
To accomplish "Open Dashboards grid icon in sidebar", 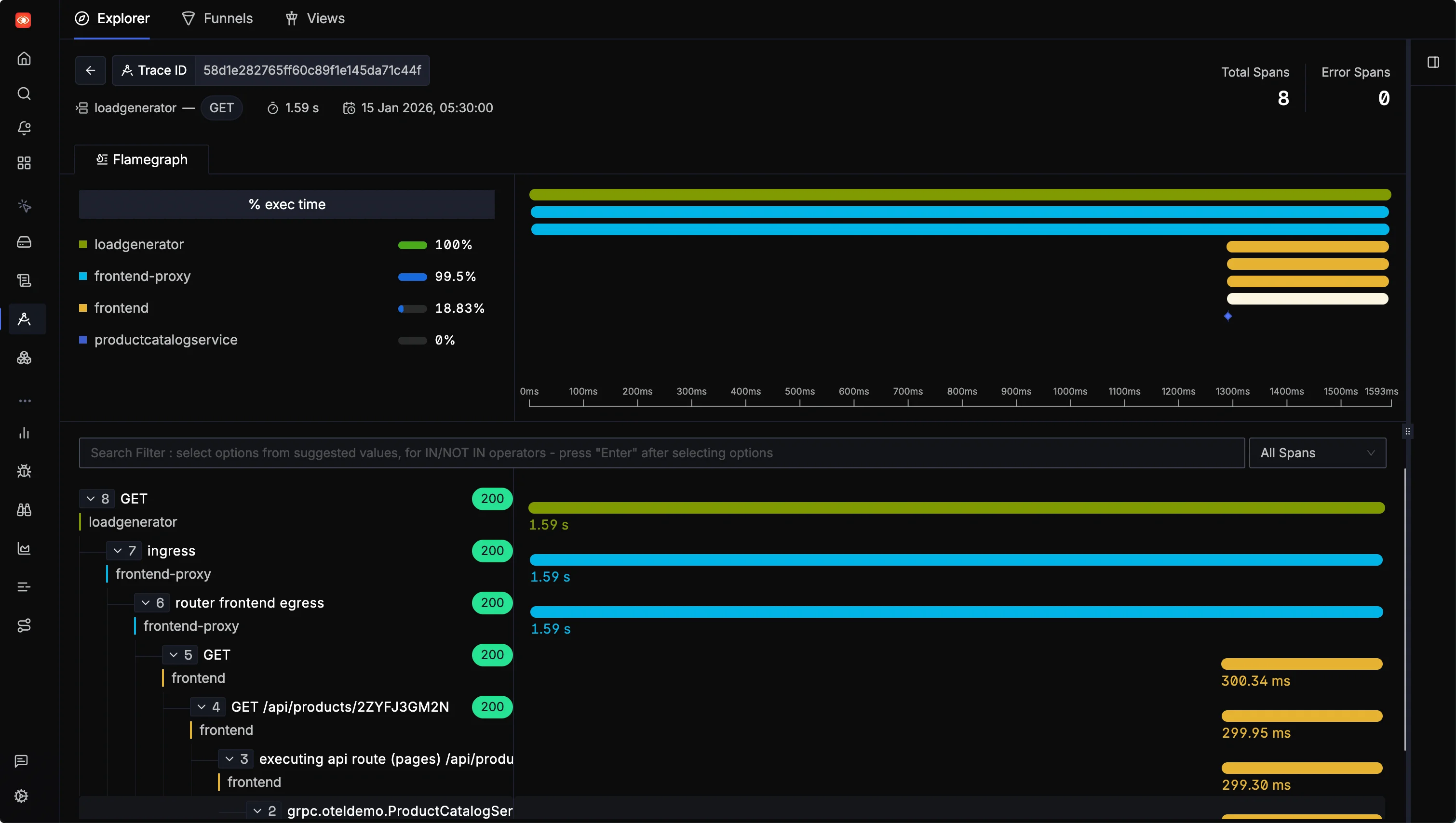I will [x=24, y=163].
